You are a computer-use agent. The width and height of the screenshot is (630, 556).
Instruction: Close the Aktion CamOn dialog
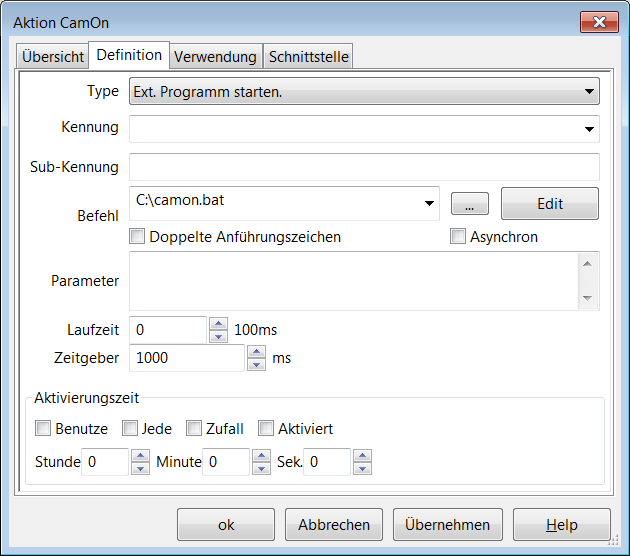pyautogui.click(x=598, y=22)
